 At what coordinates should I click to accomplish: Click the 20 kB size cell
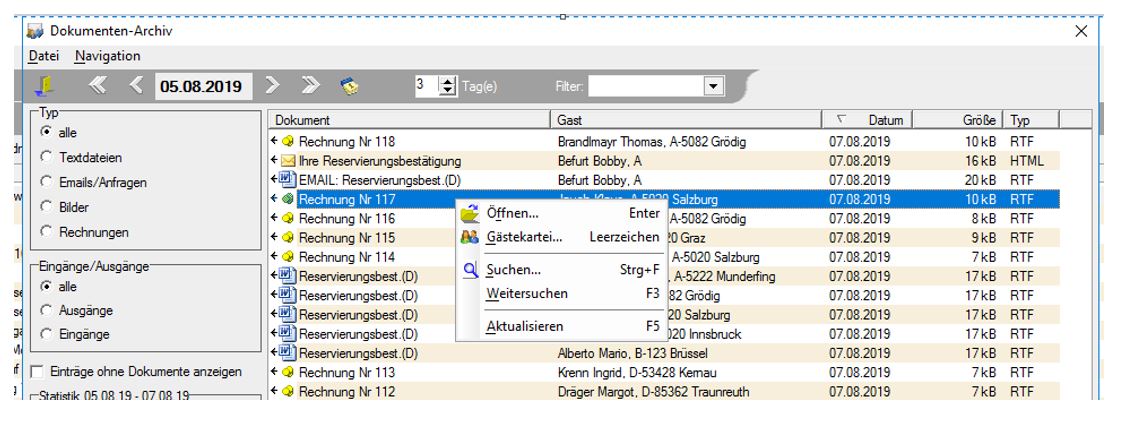(980, 179)
